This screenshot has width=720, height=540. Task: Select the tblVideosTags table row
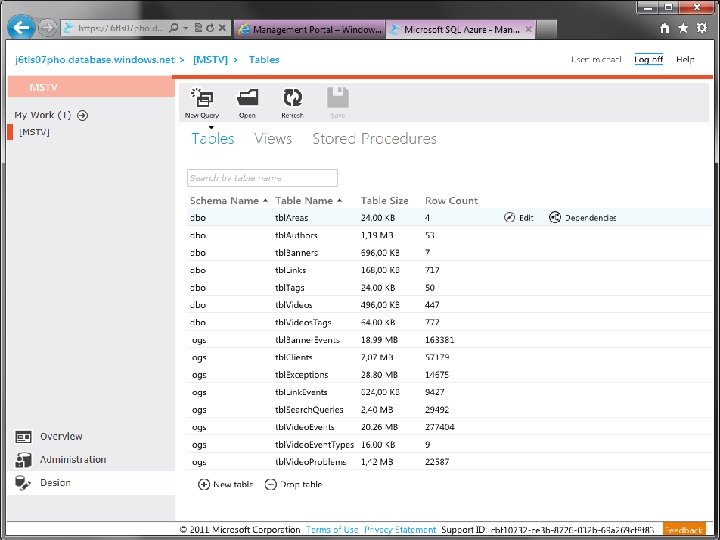point(450,322)
